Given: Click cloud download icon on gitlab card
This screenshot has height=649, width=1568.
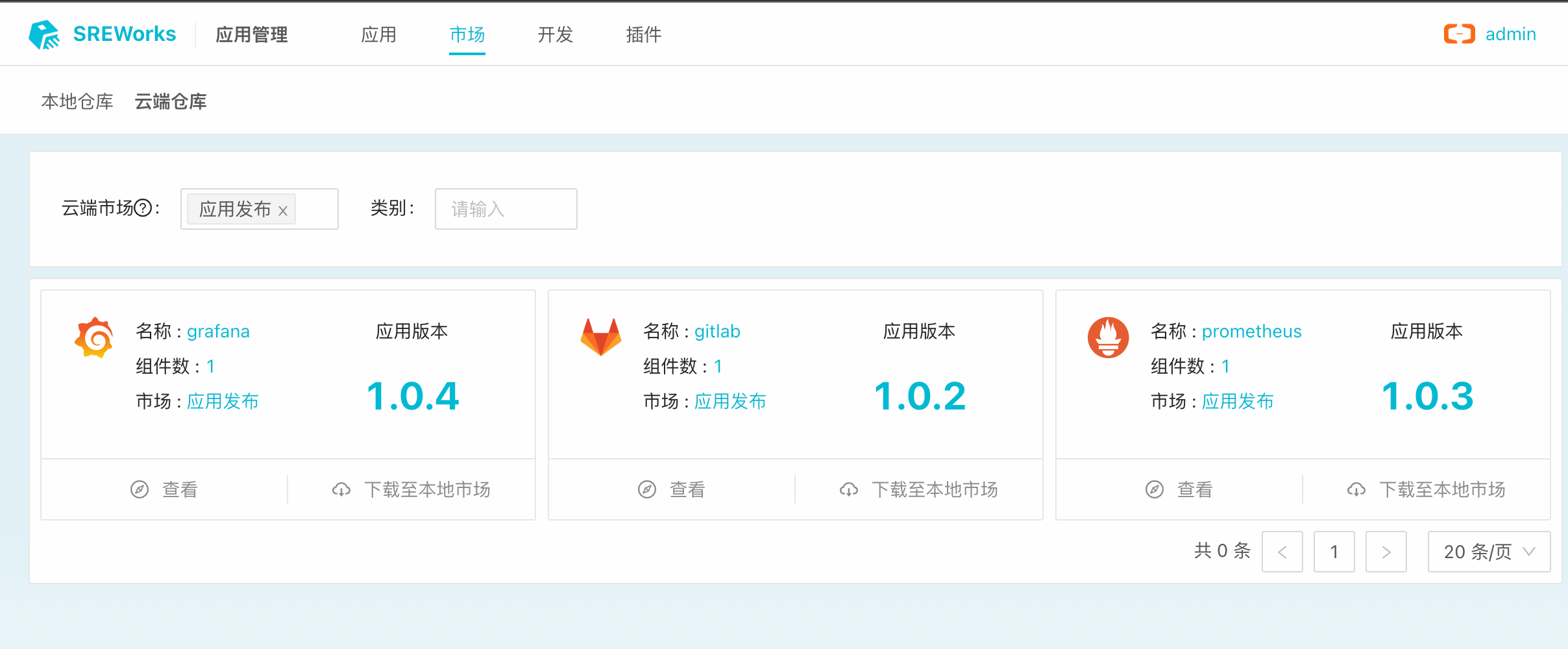Looking at the screenshot, I should coord(849,489).
